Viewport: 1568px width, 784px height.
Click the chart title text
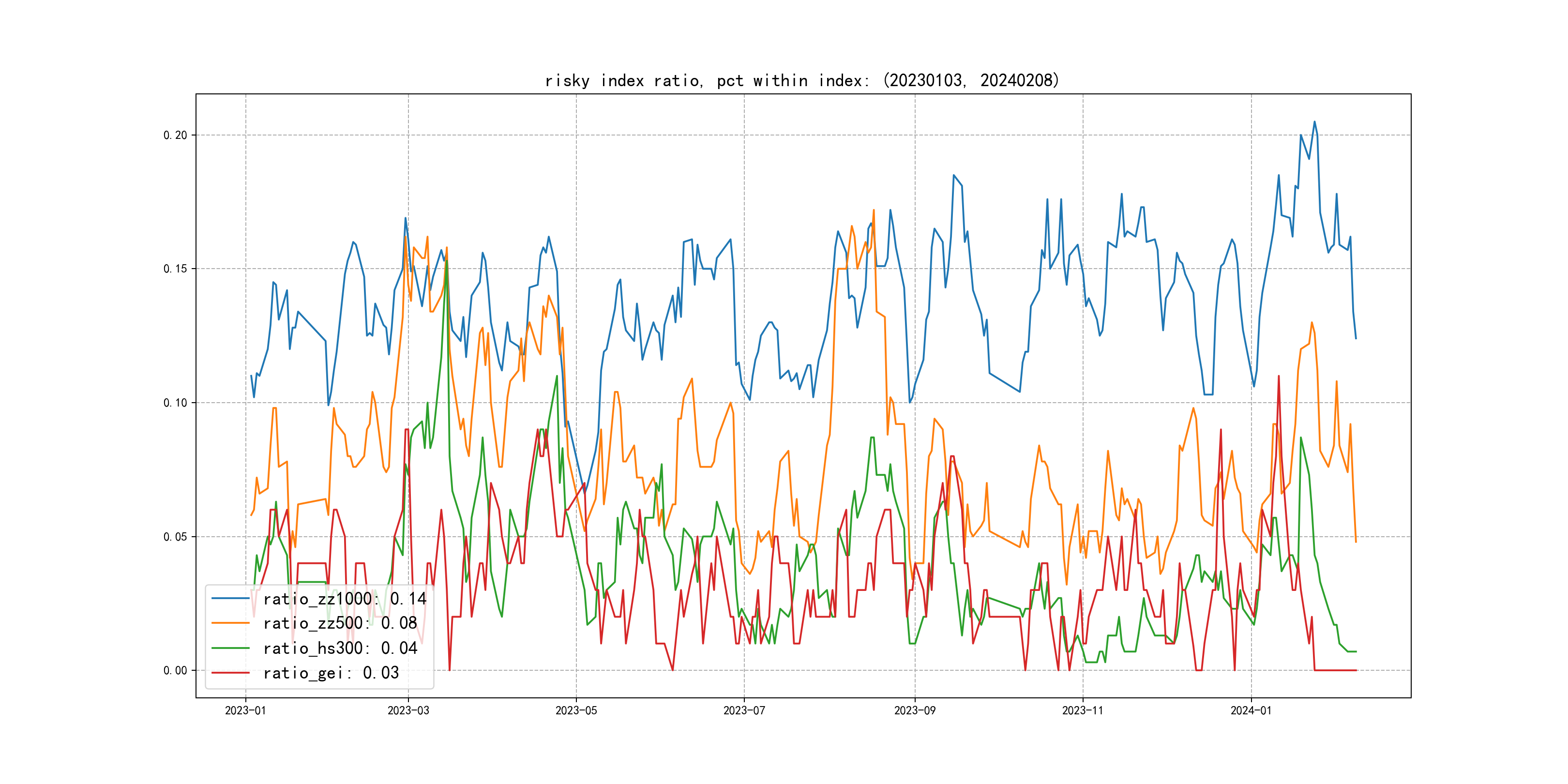coord(801,81)
